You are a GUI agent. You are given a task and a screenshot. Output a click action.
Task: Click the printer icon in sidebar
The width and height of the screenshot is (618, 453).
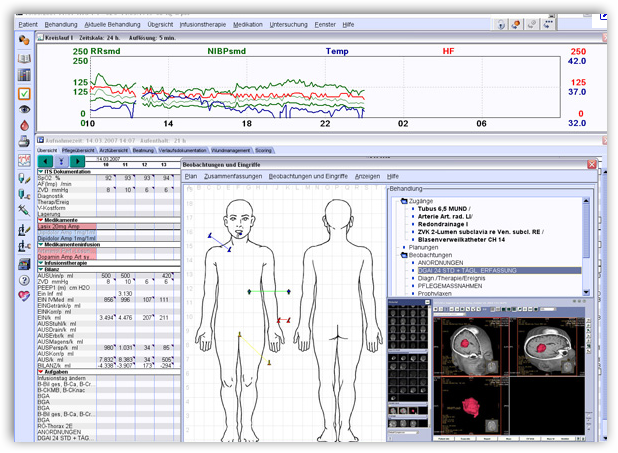coord(24,141)
